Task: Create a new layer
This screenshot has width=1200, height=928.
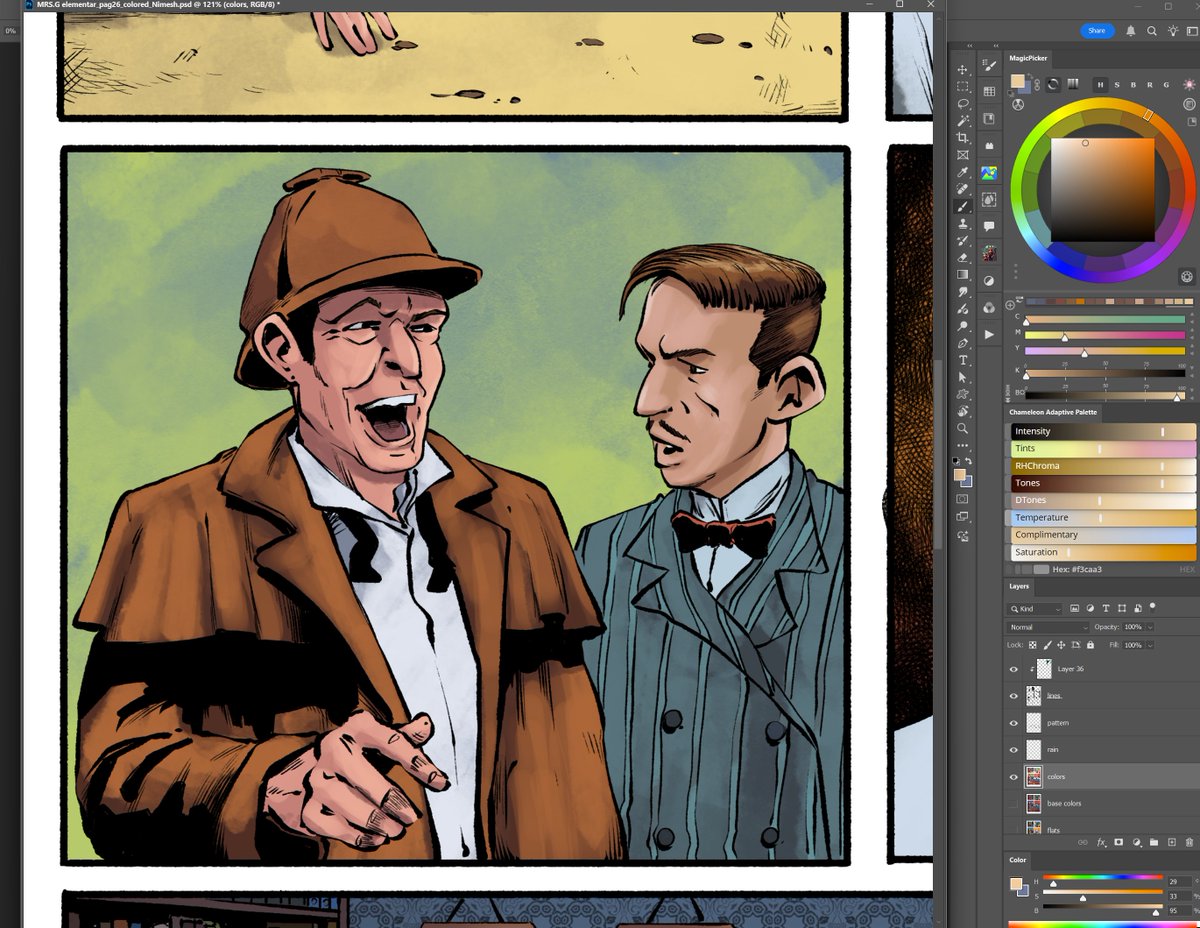Action: (x=1171, y=843)
